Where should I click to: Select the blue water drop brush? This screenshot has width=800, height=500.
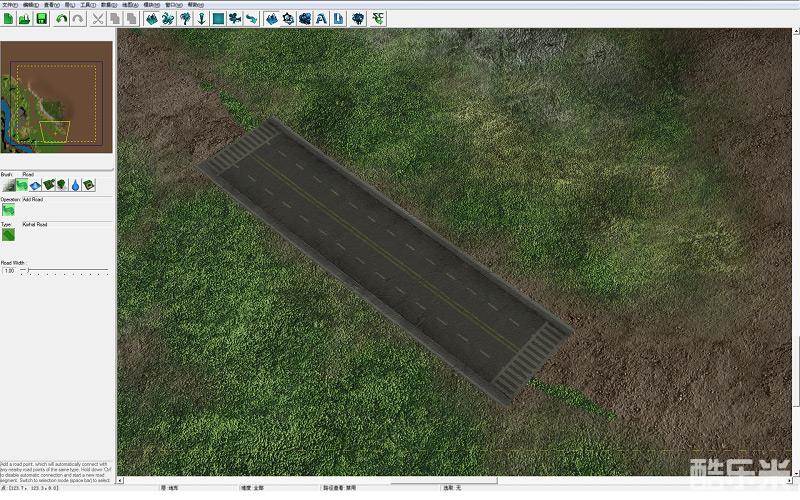tap(75, 185)
